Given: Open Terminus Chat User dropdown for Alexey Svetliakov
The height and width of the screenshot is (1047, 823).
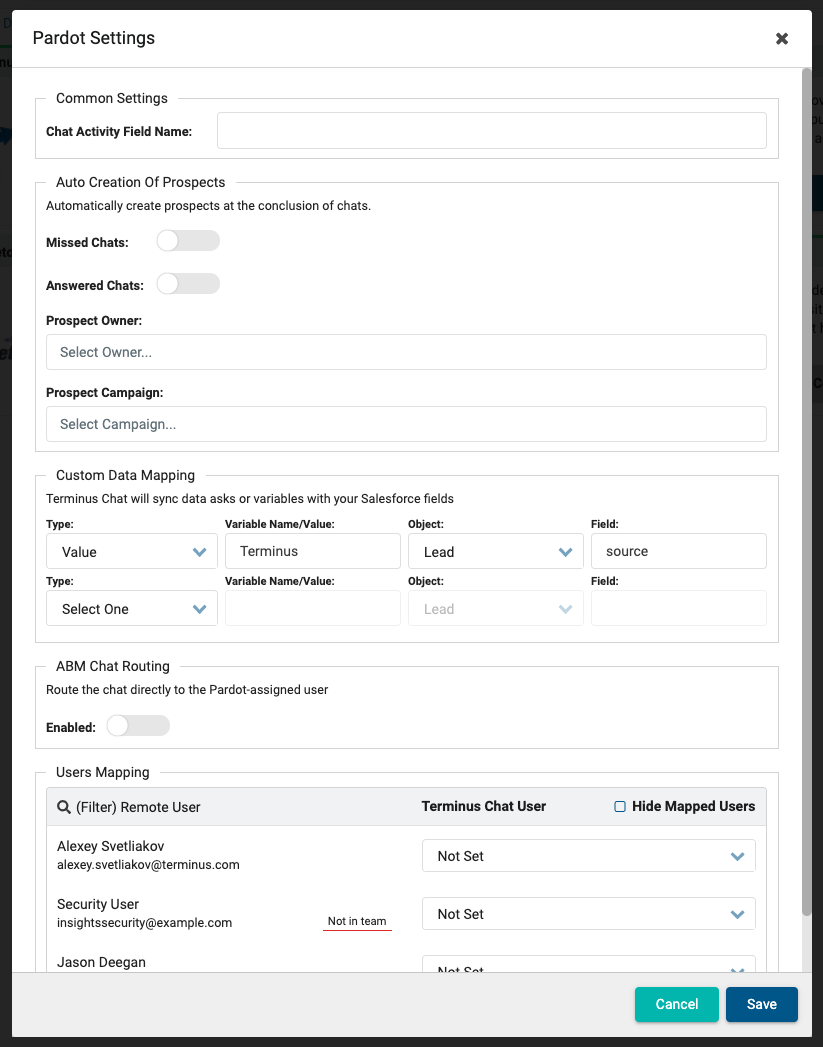Looking at the screenshot, I should pos(588,856).
